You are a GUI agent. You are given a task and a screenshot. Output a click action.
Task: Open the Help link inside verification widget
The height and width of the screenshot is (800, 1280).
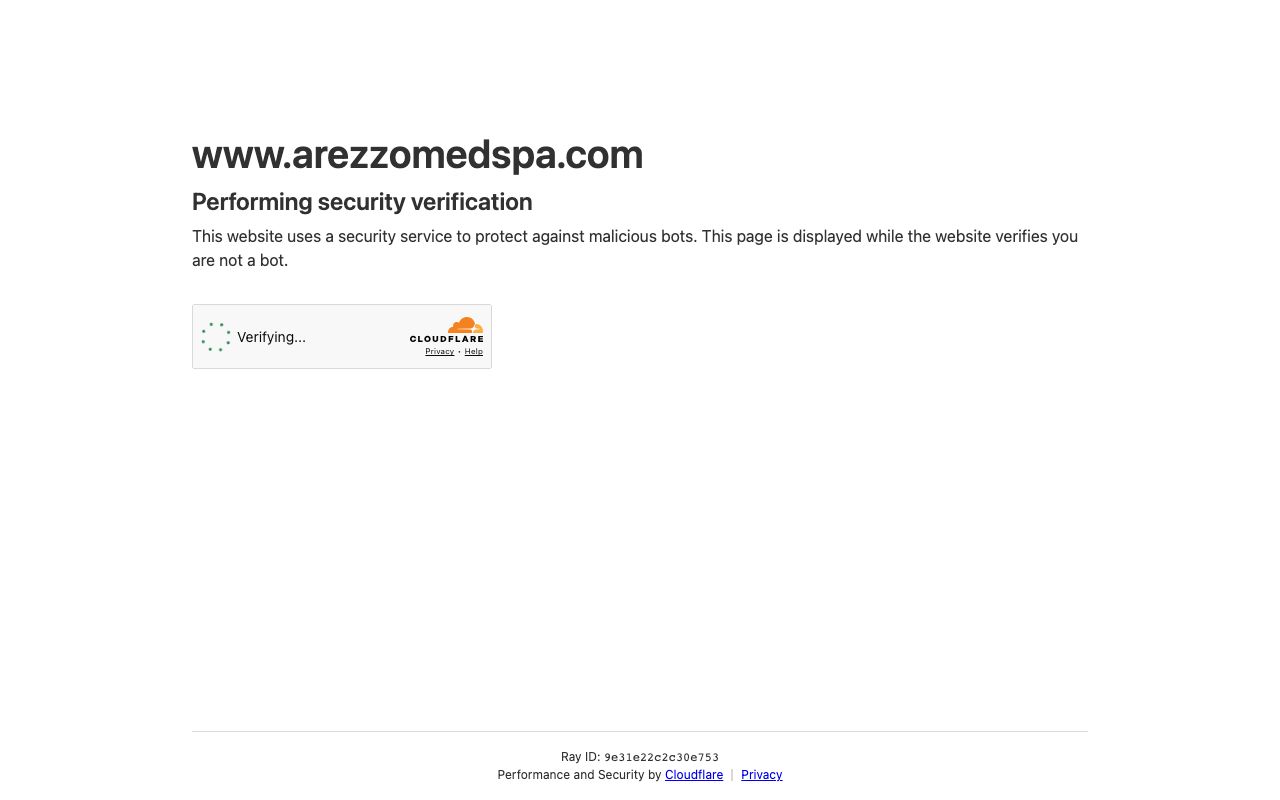pos(474,352)
